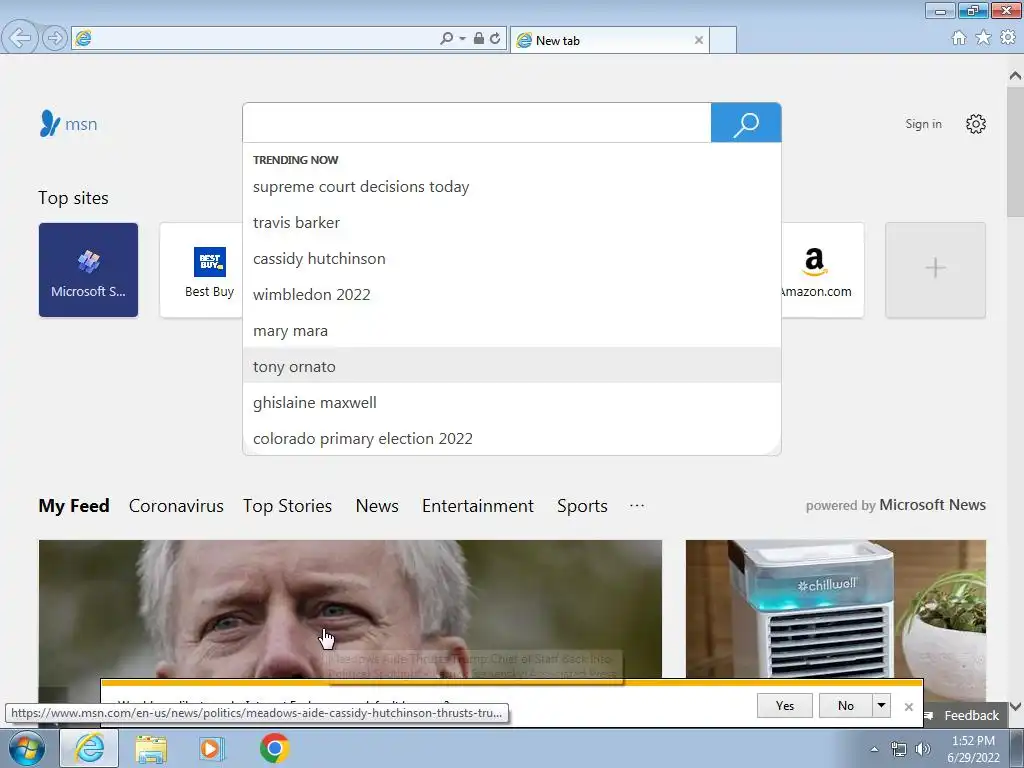Click the Microsoft News powered-by link
This screenshot has height=768, width=1024.
[x=932, y=505]
